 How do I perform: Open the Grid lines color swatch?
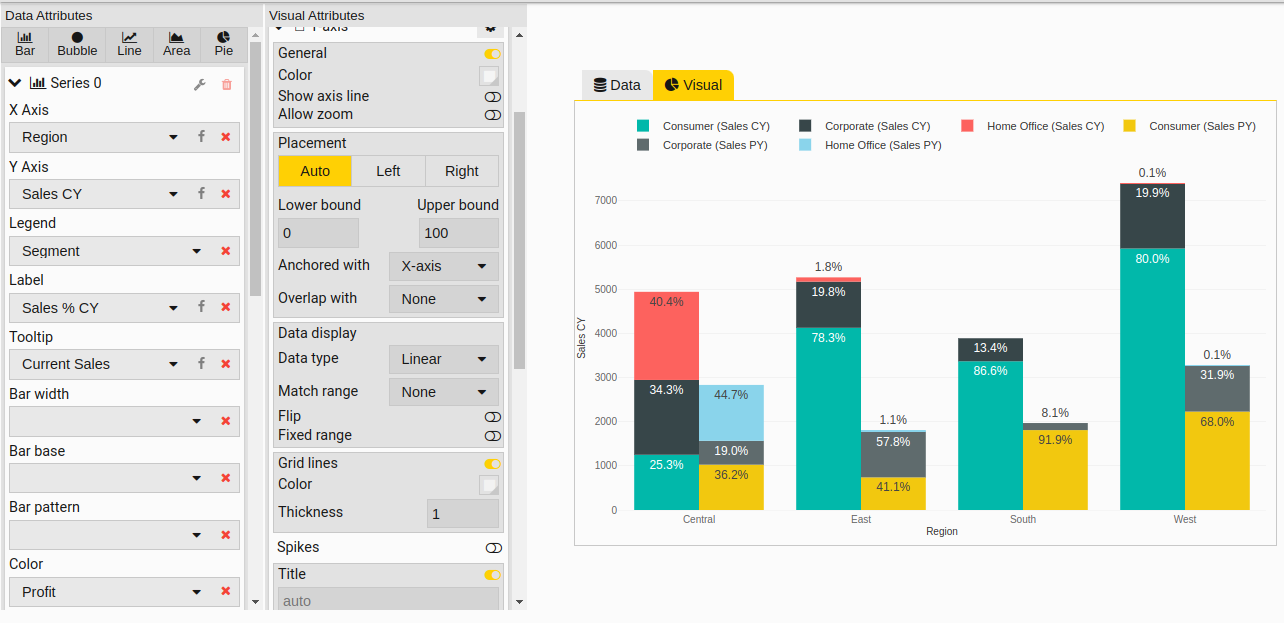(x=491, y=484)
